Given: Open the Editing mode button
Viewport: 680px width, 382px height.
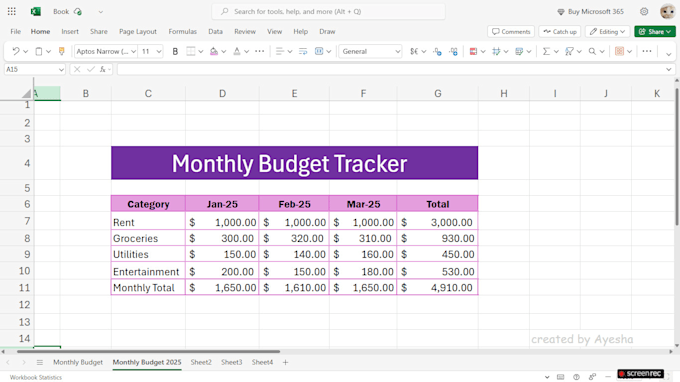Looking at the screenshot, I should coord(608,32).
